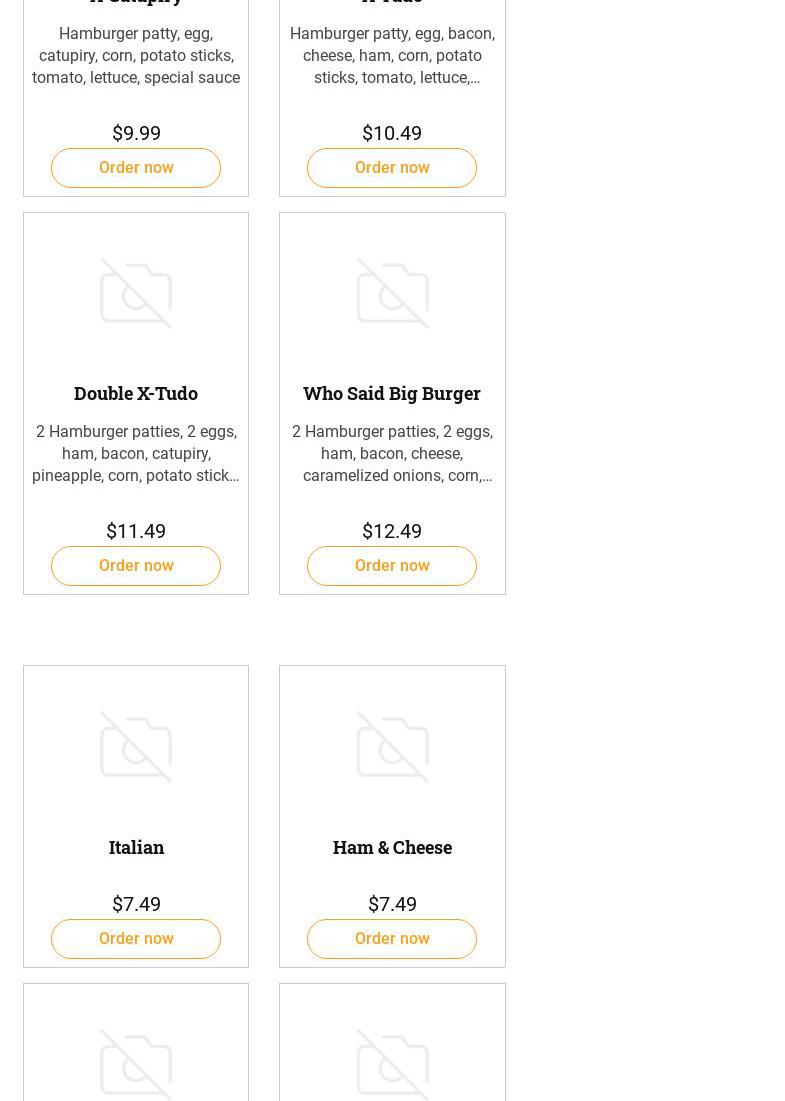Screen dimensions: 785x1101
Task: Click the $11.49 price label
Action: pos(136,531)
